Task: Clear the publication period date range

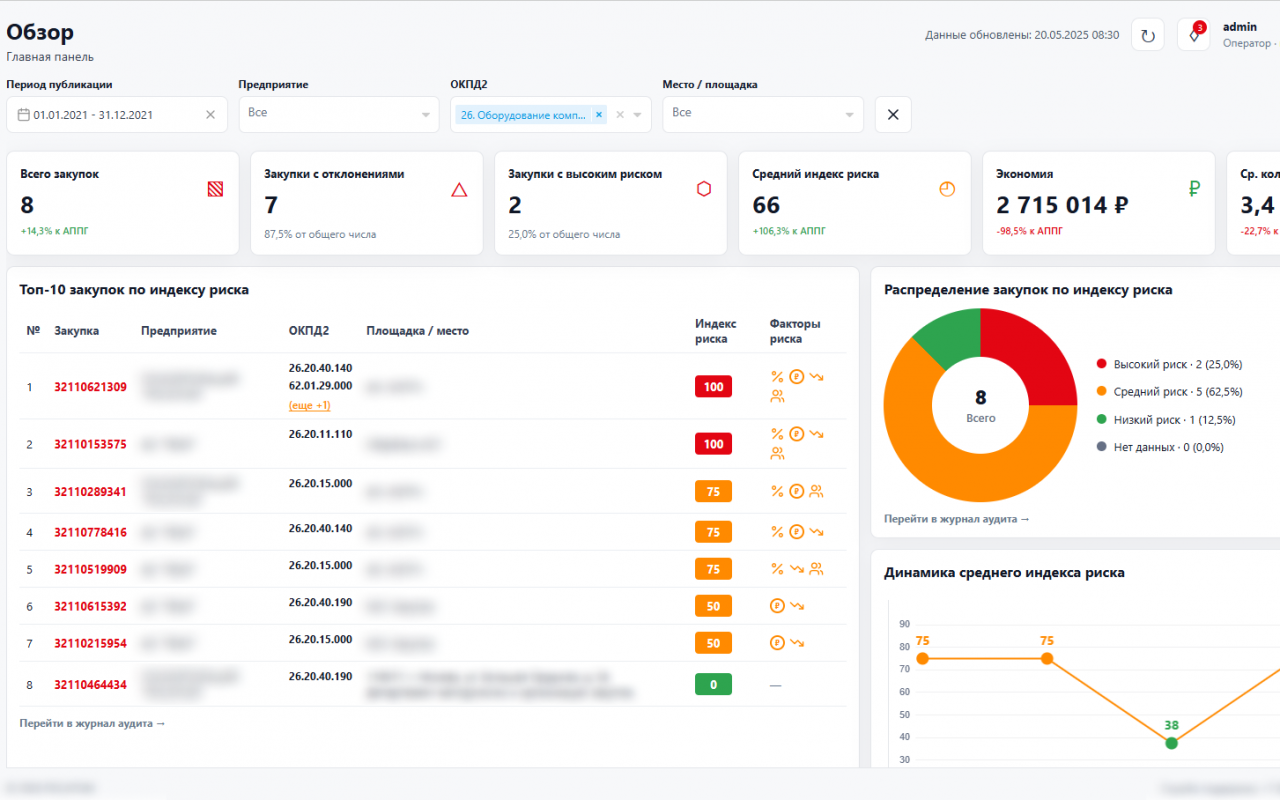Action: tap(210, 115)
